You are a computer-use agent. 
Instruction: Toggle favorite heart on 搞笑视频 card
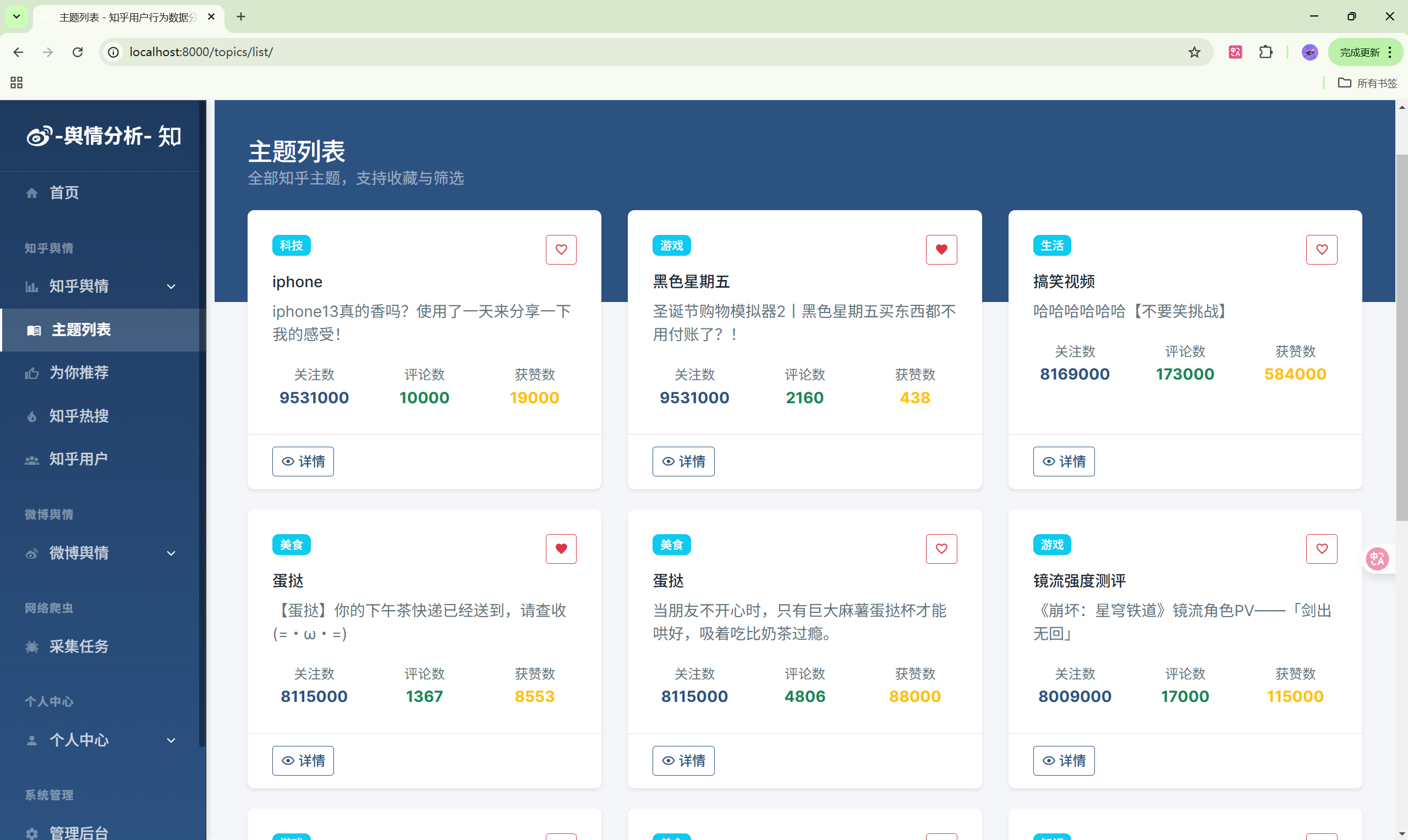pyautogui.click(x=1322, y=250)
